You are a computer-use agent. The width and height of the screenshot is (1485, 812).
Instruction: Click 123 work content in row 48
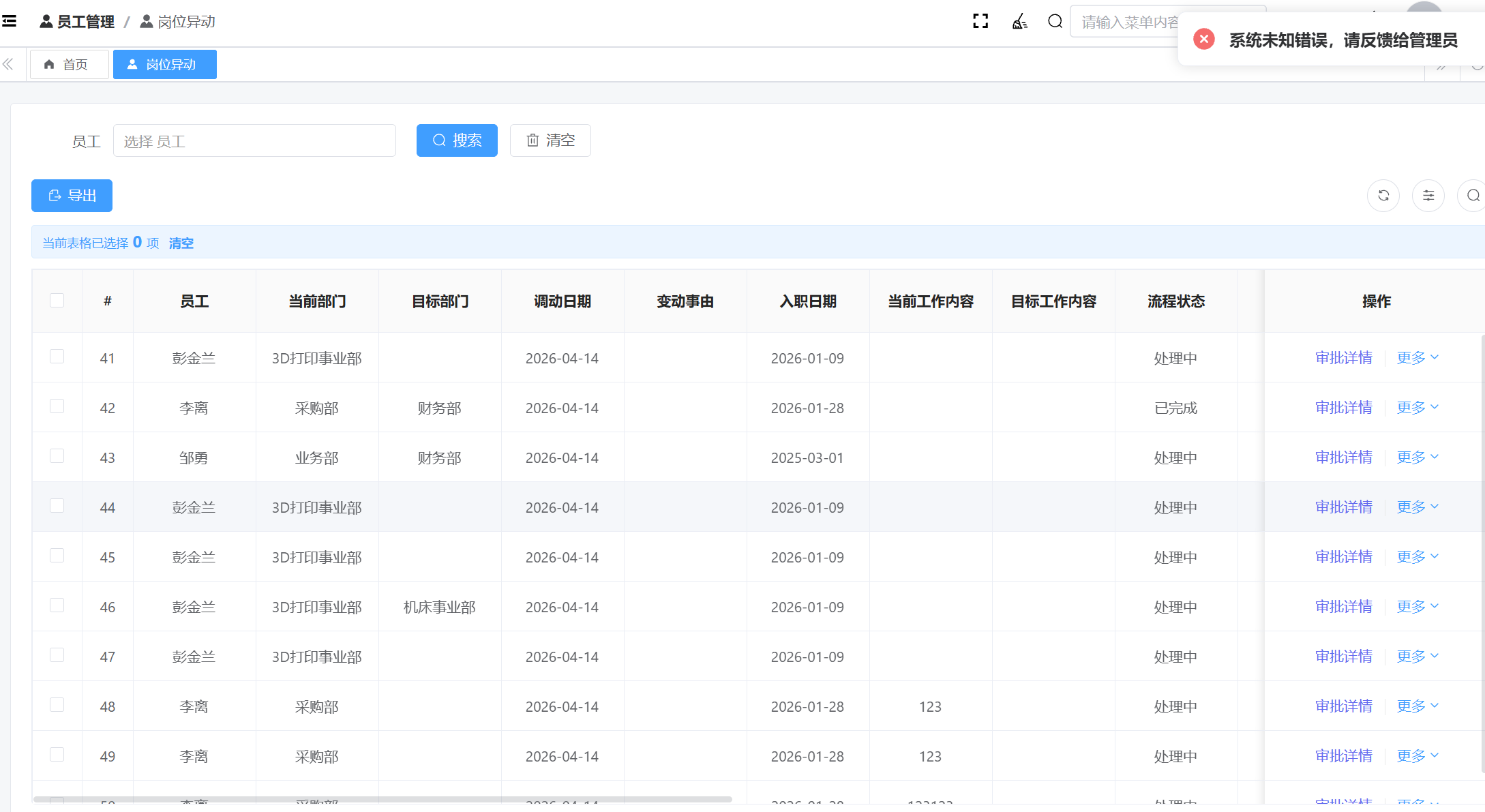coord(930,707)
